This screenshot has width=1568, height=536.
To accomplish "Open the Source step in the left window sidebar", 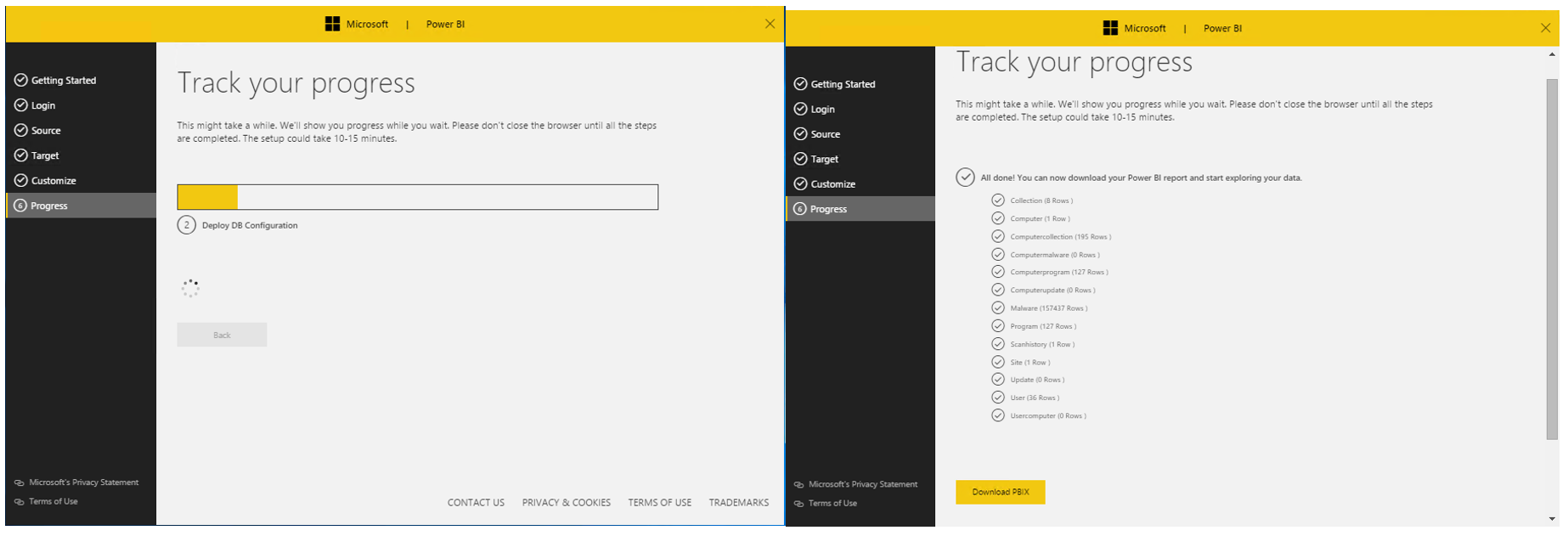I will pyautogui.click(x=46, y=131).
